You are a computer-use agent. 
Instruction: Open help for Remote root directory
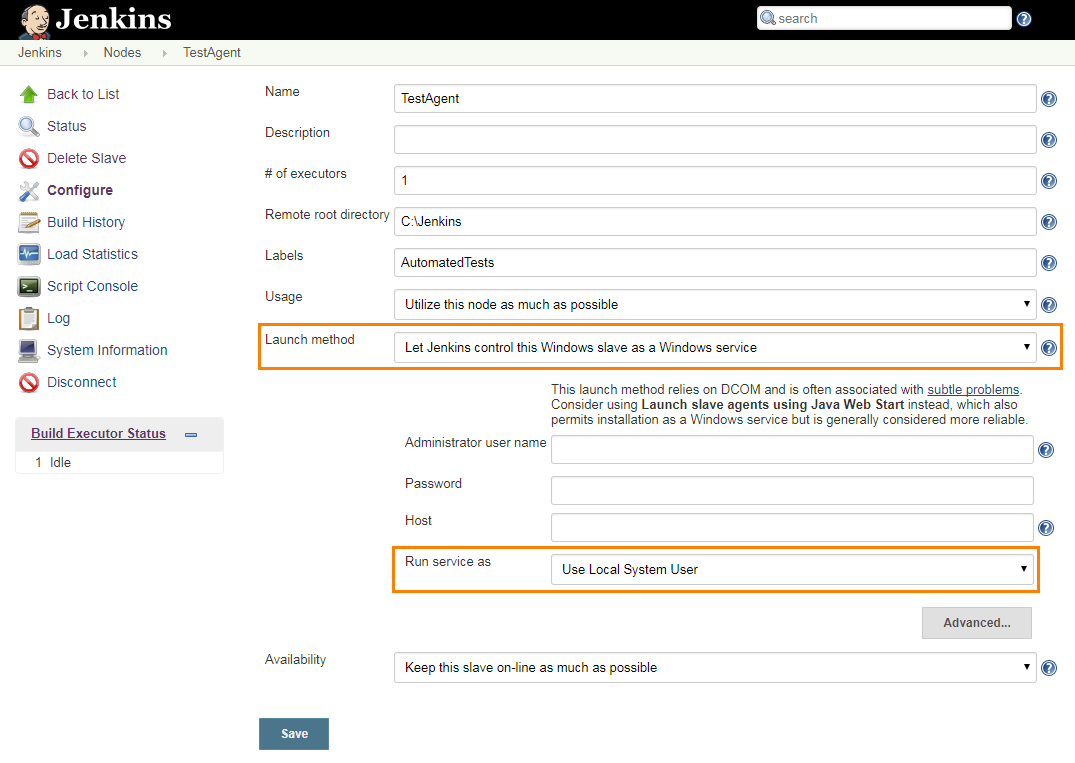pyautogui.click(x=1048, y=222)
